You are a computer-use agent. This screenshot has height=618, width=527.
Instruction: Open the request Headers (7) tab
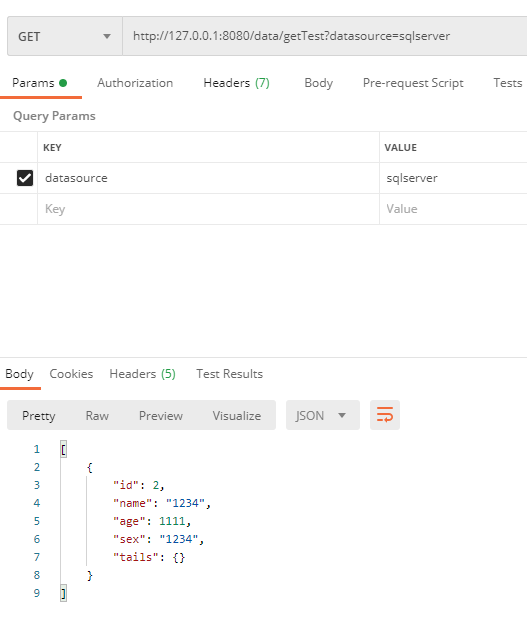(x=236, y=83)
